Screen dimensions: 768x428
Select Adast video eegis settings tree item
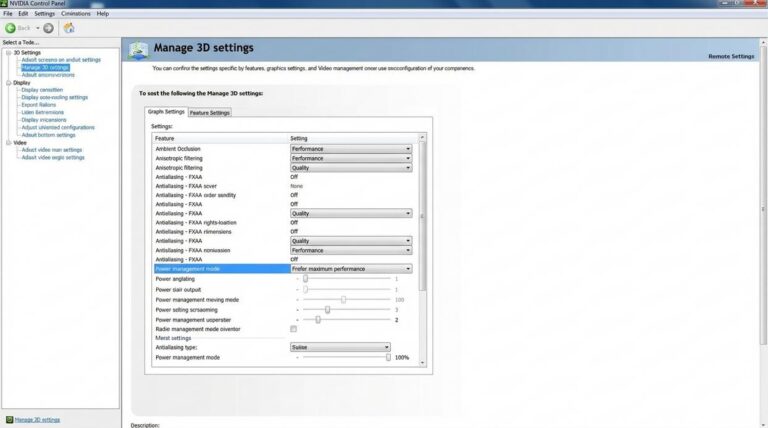53,157
